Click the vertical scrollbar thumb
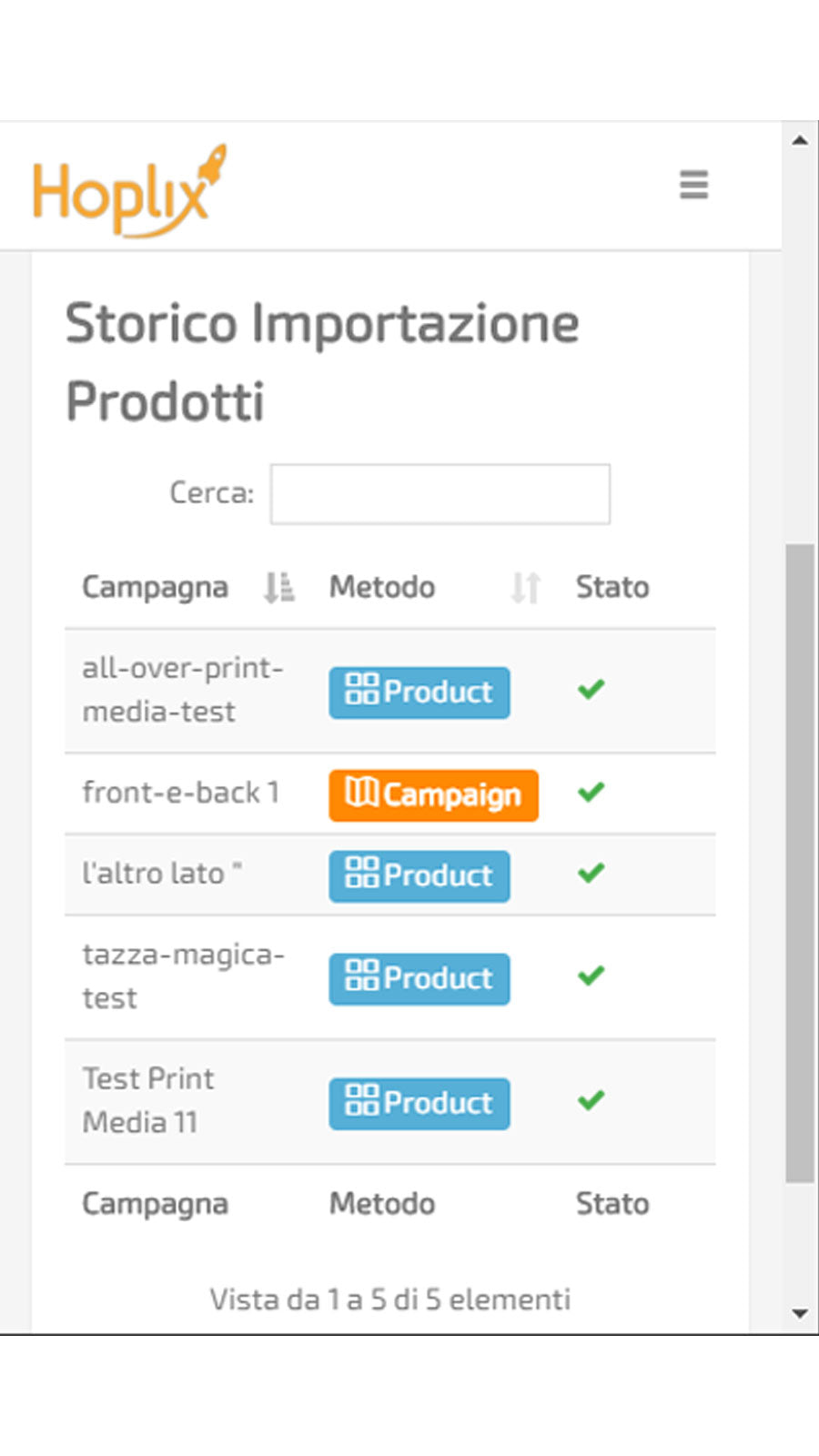Image resolution: width=819 pixels, height=1456 pixels. click(800, 863)
